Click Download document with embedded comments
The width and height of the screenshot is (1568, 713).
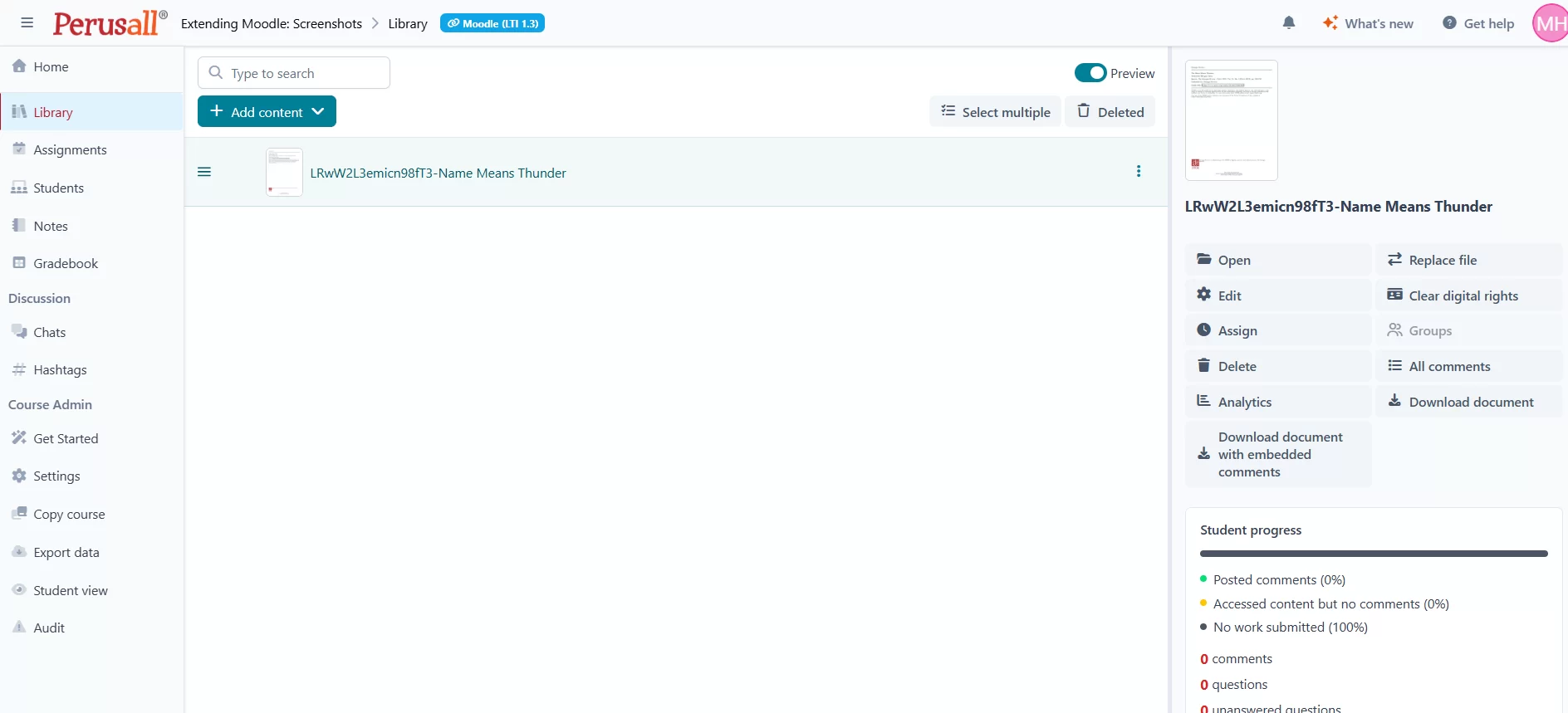pos(1278,454)
